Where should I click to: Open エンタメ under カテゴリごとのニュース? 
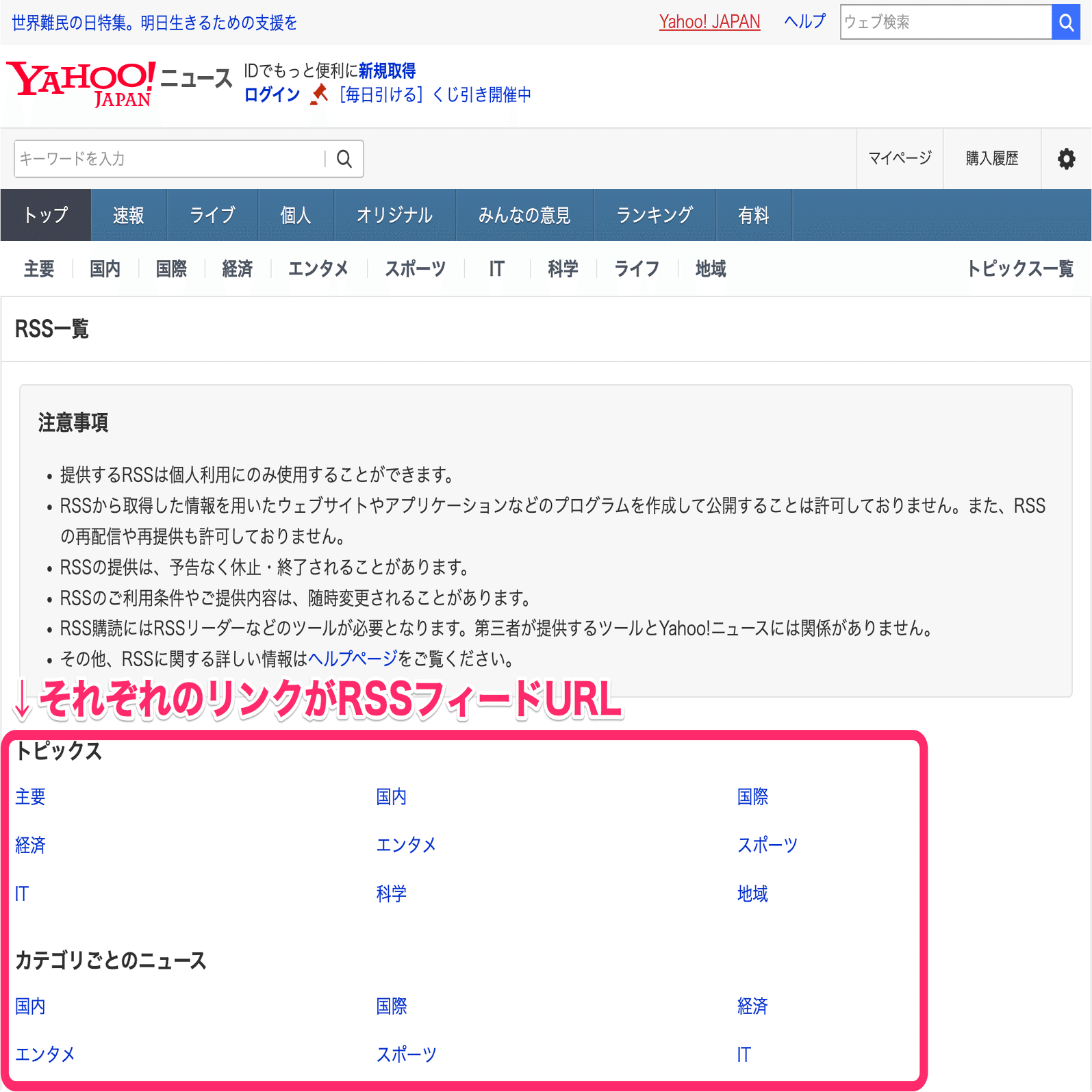(45, 1054)
